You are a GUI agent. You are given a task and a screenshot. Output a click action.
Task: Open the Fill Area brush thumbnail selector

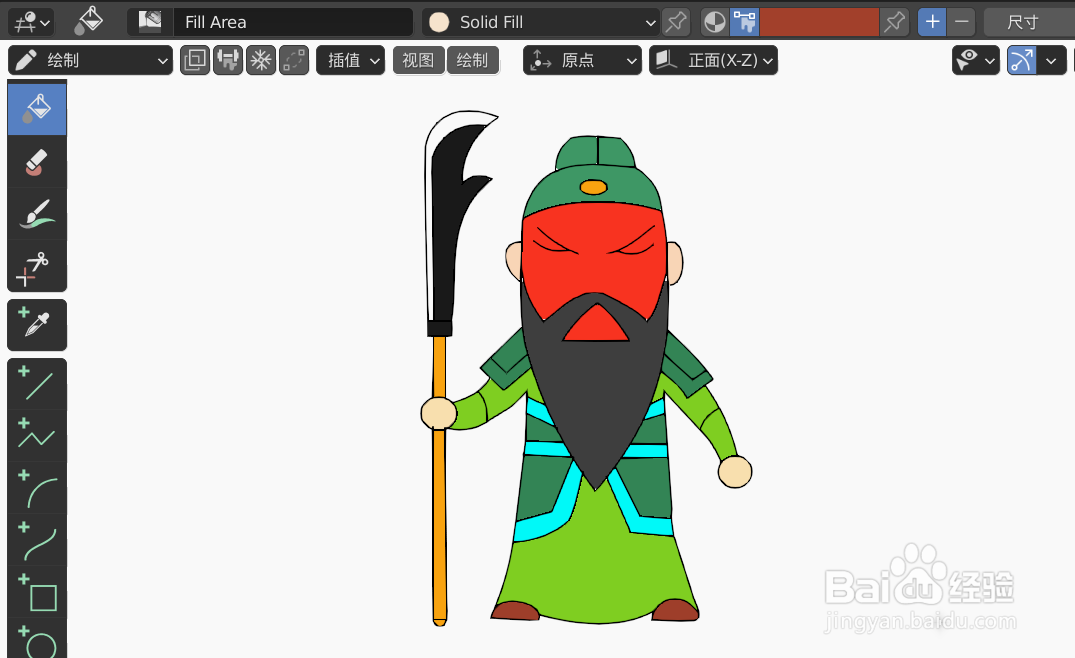click(150, 22)
